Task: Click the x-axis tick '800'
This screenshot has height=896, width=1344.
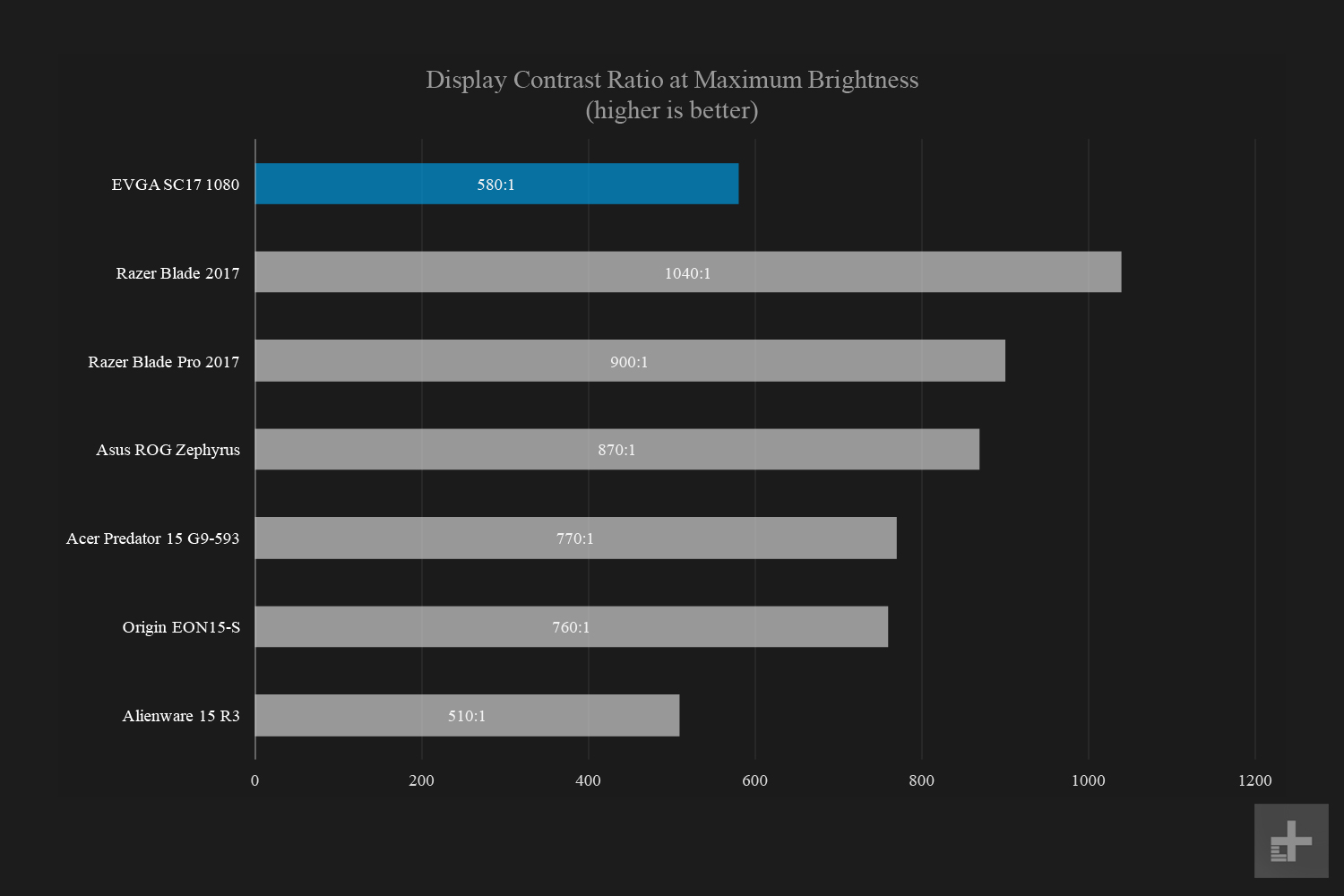Action: (922, 780)
